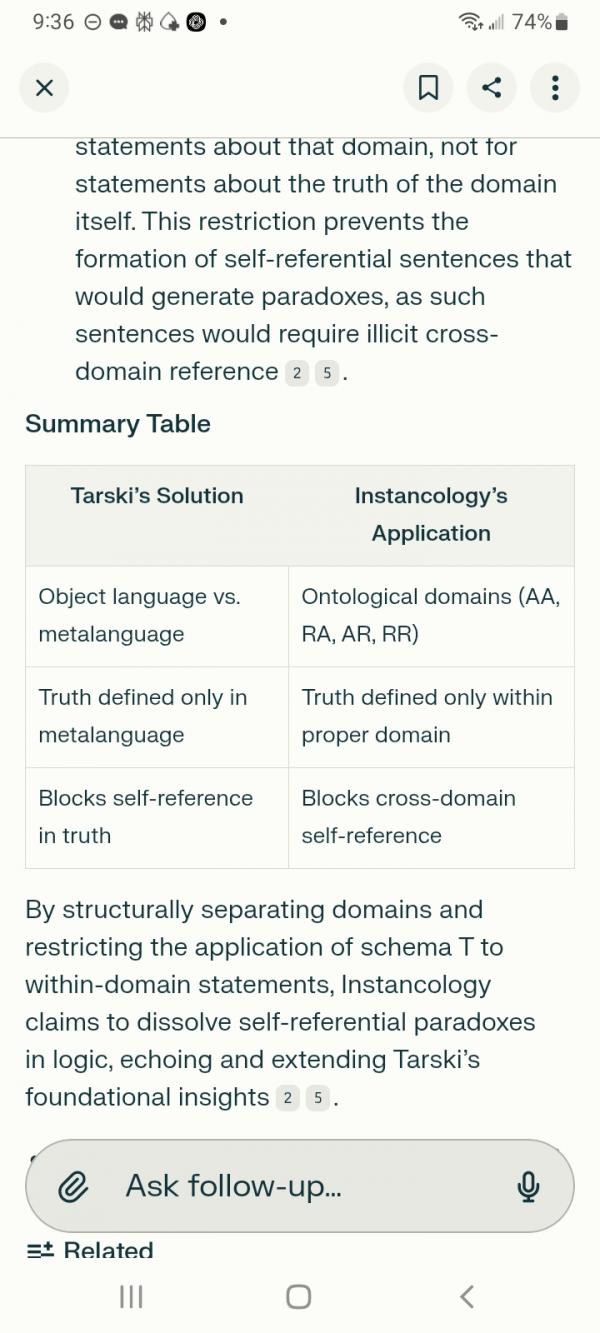Open citation 2 after 'foundational insights'

tap(287, 1098)
